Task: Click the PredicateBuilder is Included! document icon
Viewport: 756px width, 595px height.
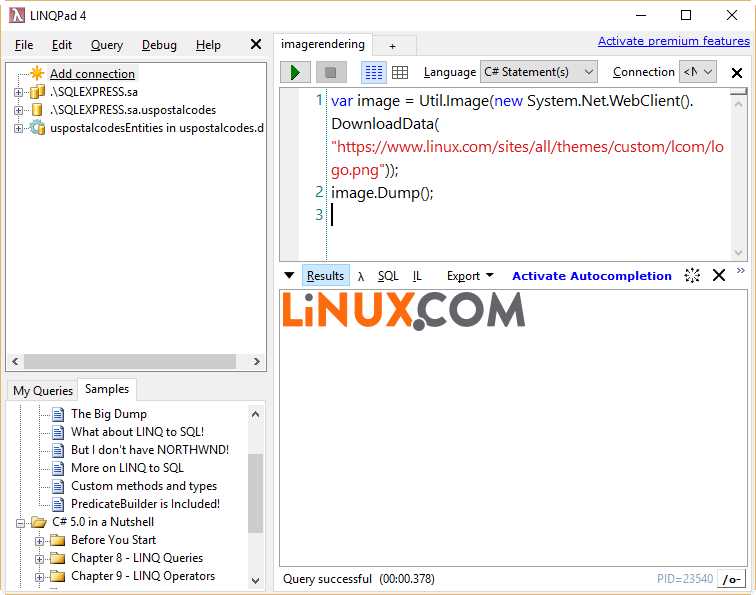Action: [58, 504]
